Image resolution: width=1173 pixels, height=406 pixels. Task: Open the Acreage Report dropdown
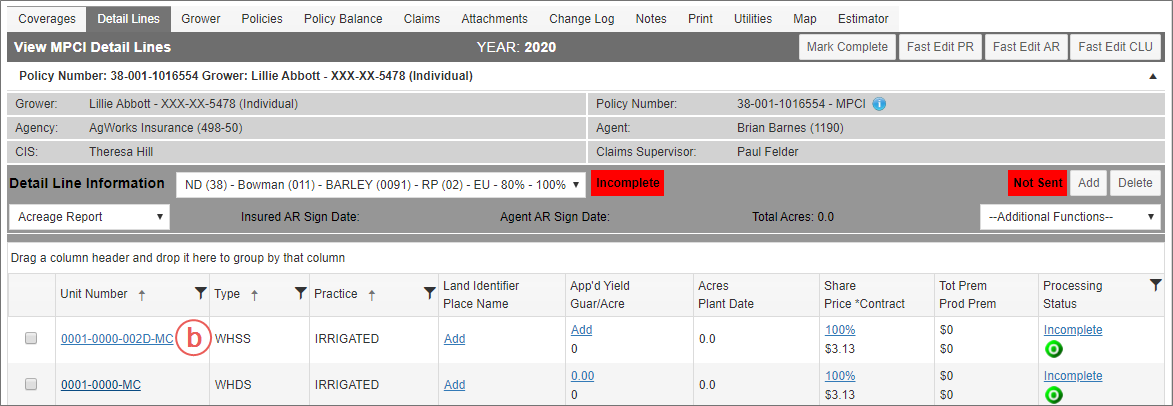[89, 217]
